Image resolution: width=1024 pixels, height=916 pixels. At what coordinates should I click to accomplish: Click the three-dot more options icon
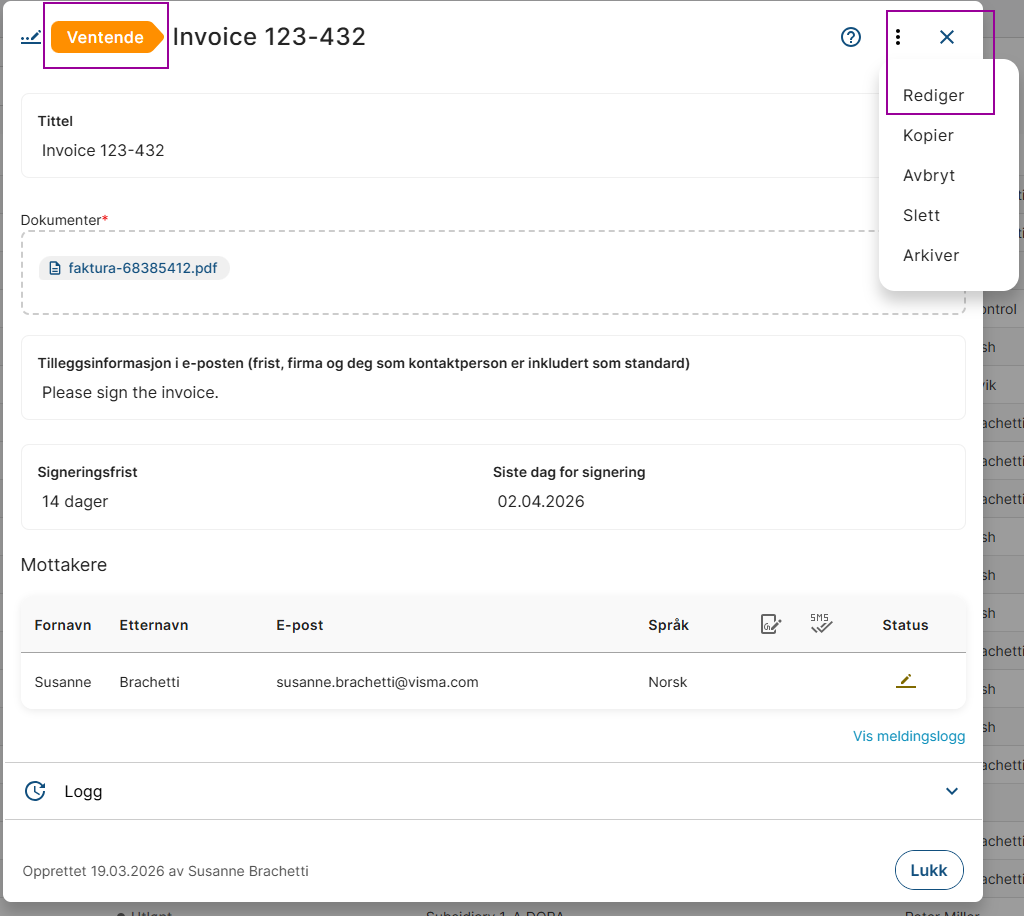pyautogui.click(x=898, y=37)
